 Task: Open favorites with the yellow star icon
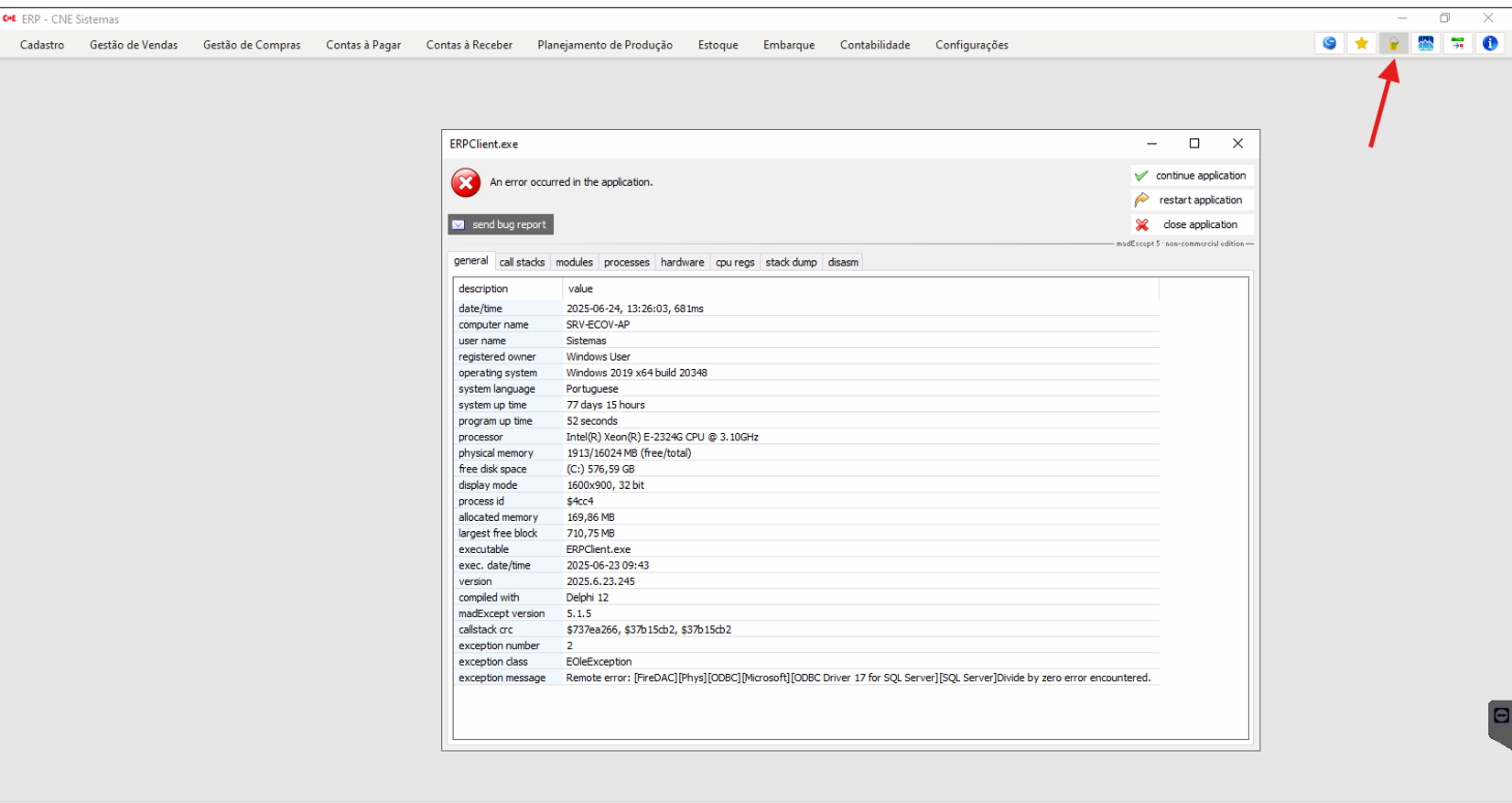pos(1361,43)
